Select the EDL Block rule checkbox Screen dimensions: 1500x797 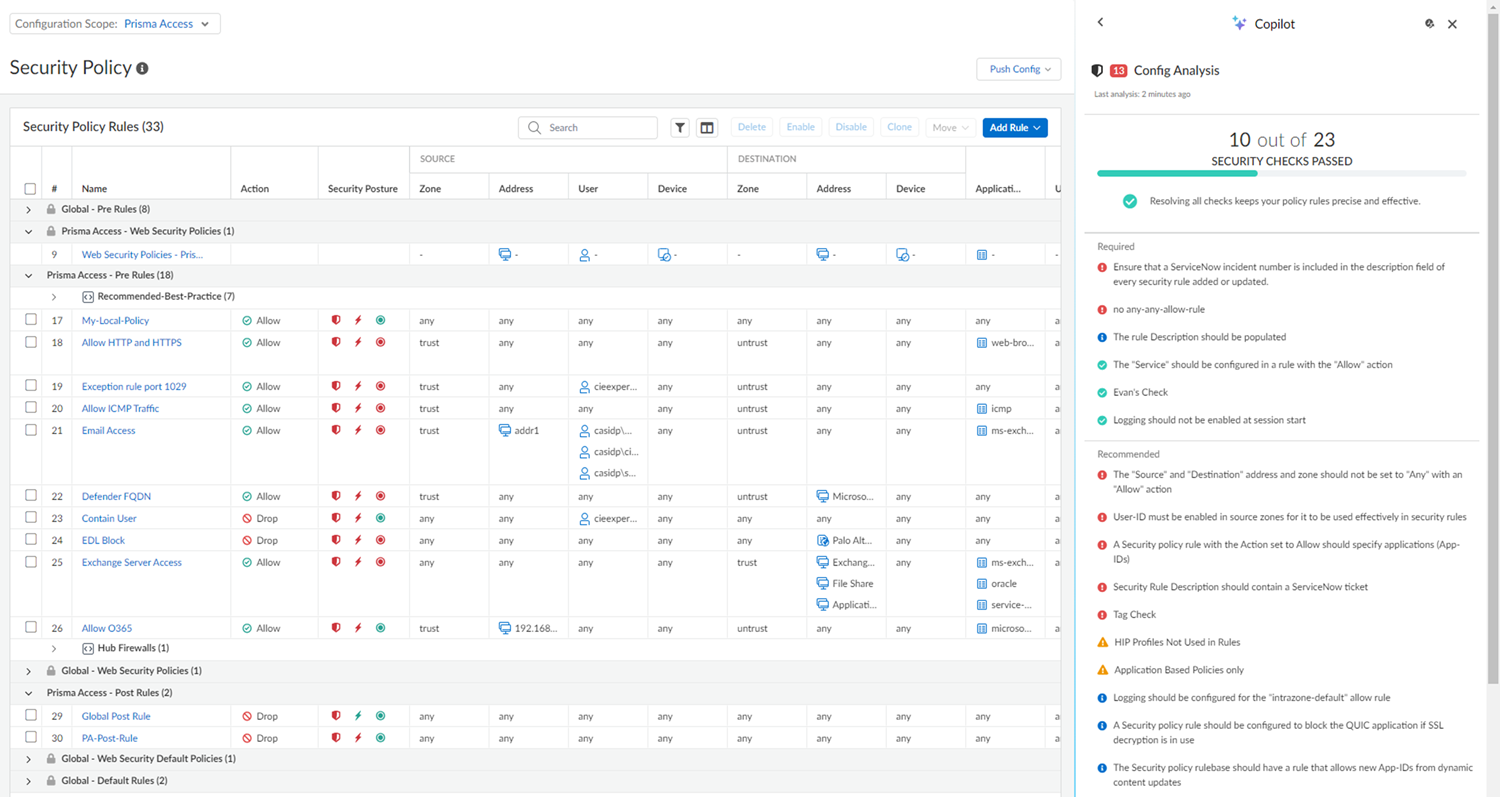point(30,540)
